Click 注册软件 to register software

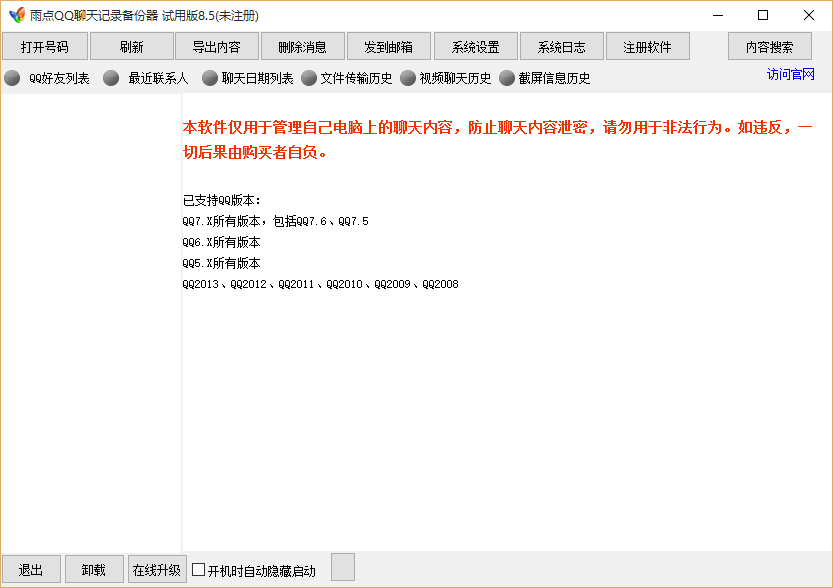click(x=647, y=47)
